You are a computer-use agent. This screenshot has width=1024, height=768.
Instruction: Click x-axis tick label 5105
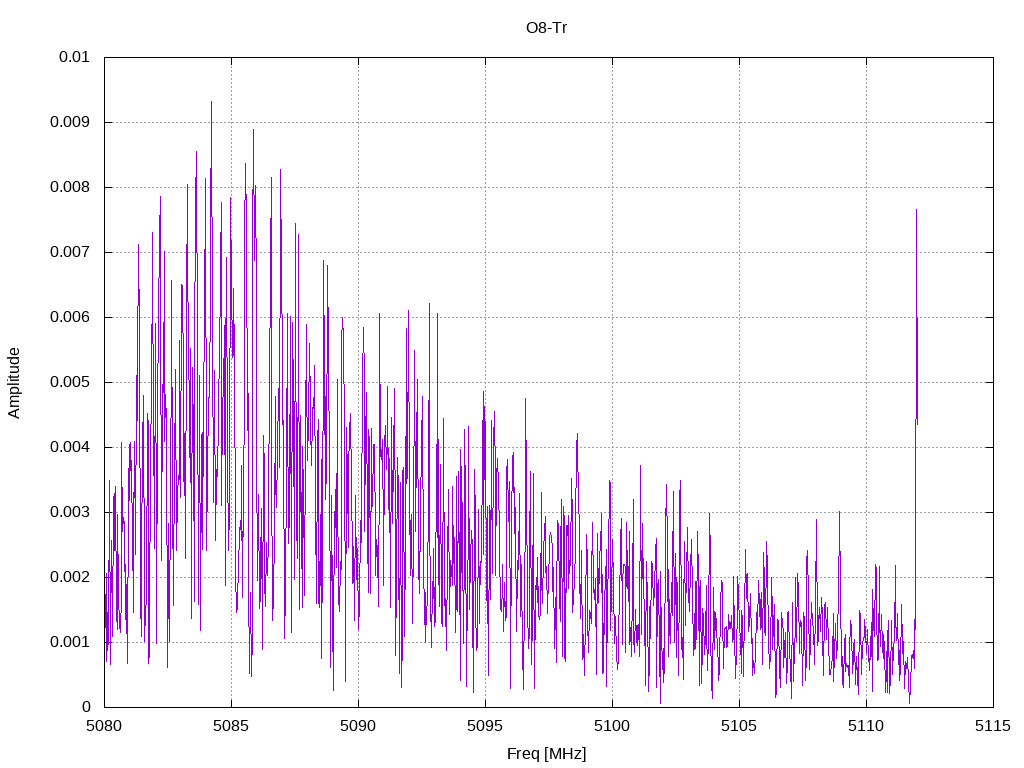[739, 726]
